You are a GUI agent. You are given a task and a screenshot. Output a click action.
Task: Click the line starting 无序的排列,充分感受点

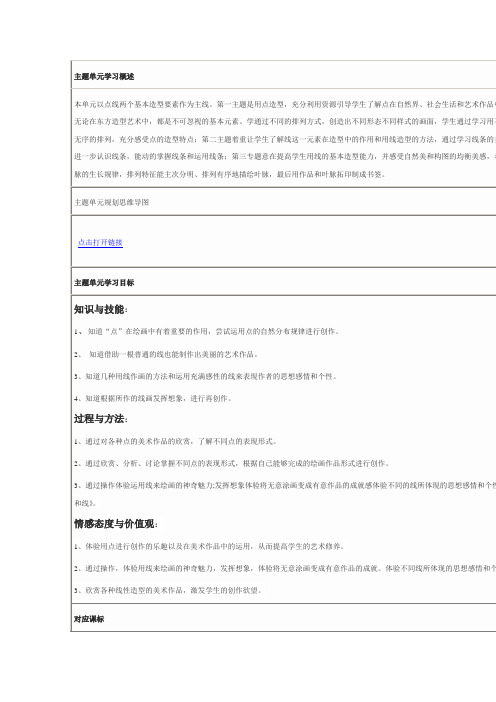[x=285, y=139]
